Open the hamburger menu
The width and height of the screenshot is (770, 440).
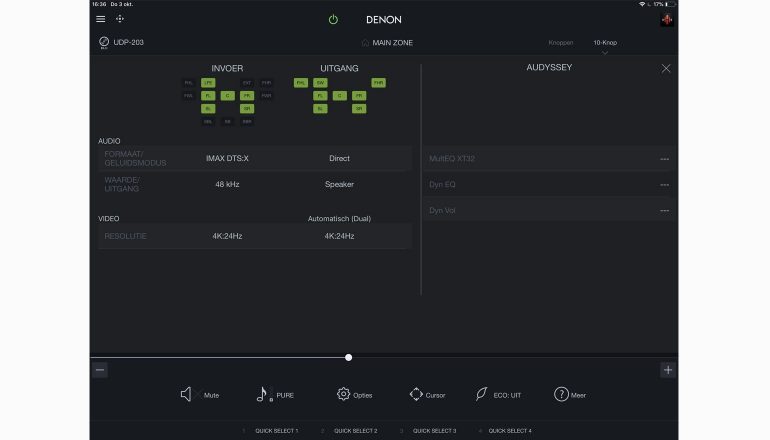(100, 19)
